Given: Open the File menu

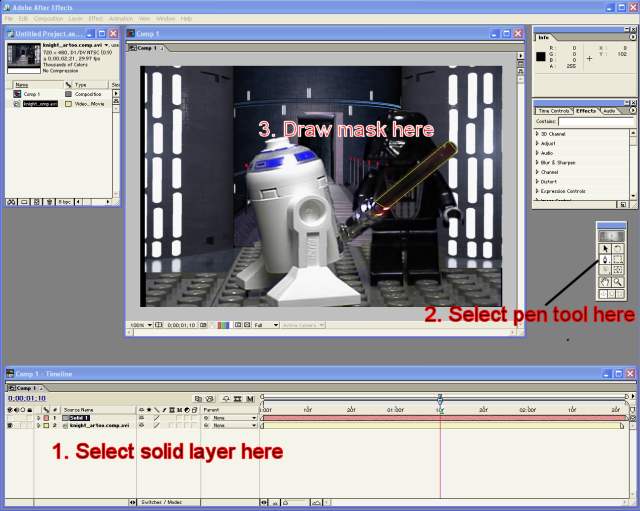Looking at the screenshot, I should click(x=9, y=19).
